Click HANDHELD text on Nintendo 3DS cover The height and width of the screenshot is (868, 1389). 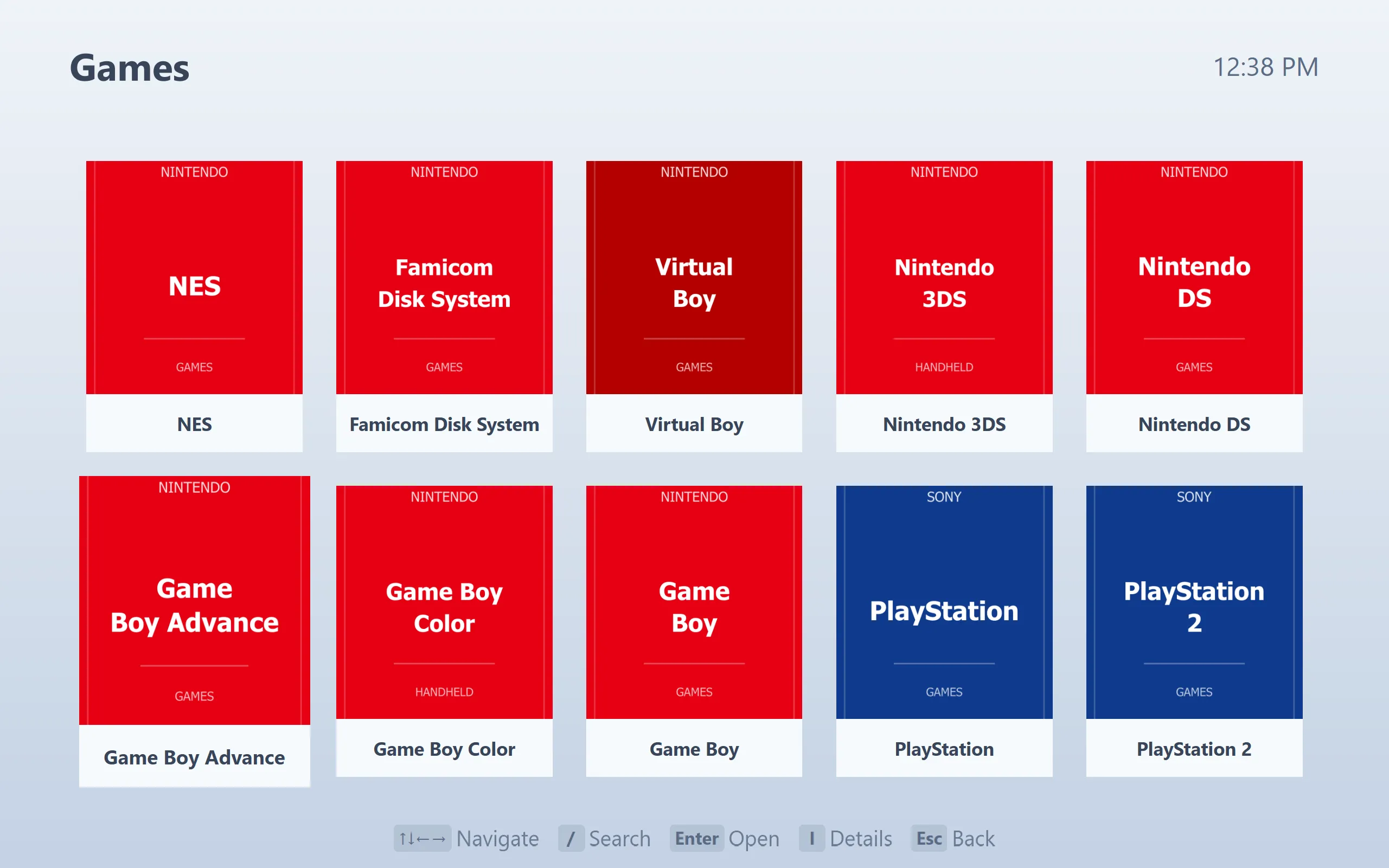coord(944,367)
